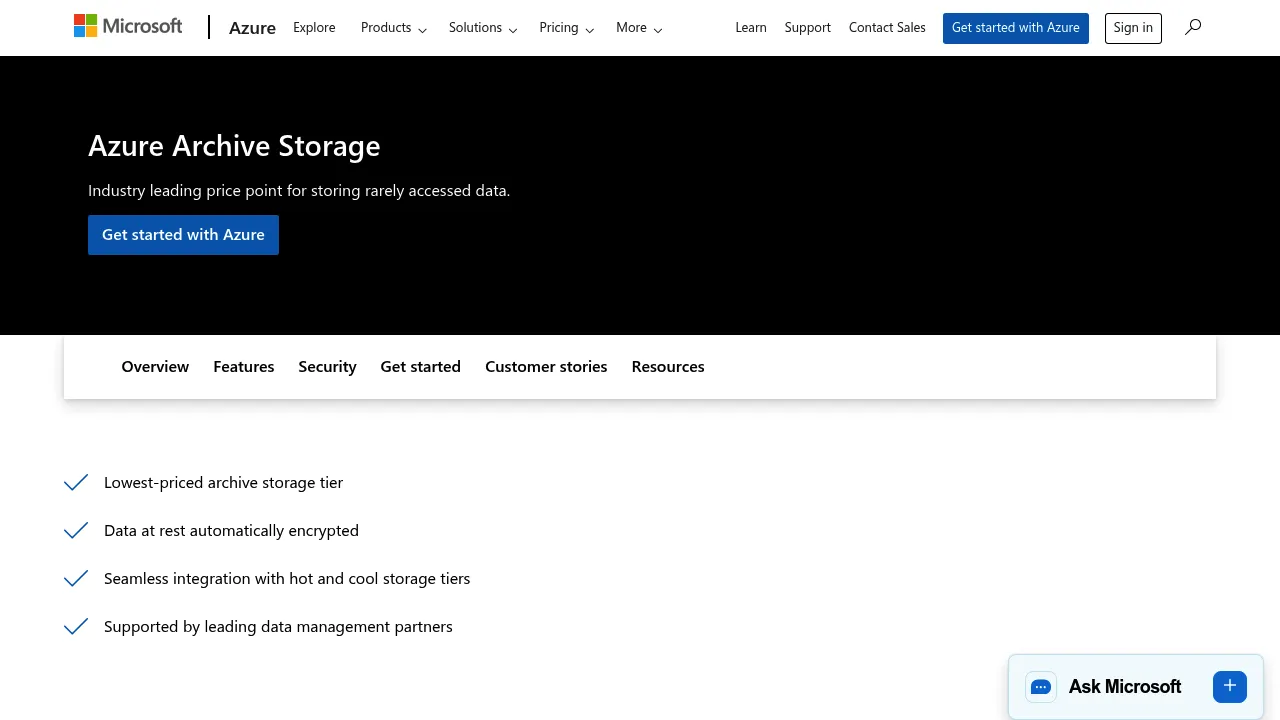1280x720 pixels.
Task: Click 'Lowest-priced archive storage tier' text
Action: [x=223, y=483]
